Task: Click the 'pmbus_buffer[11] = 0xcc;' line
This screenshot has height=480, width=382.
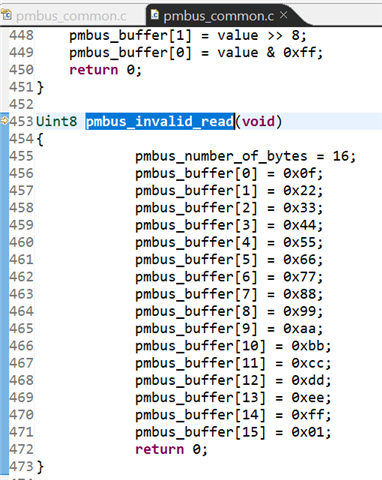Action: tap(233, 363)
